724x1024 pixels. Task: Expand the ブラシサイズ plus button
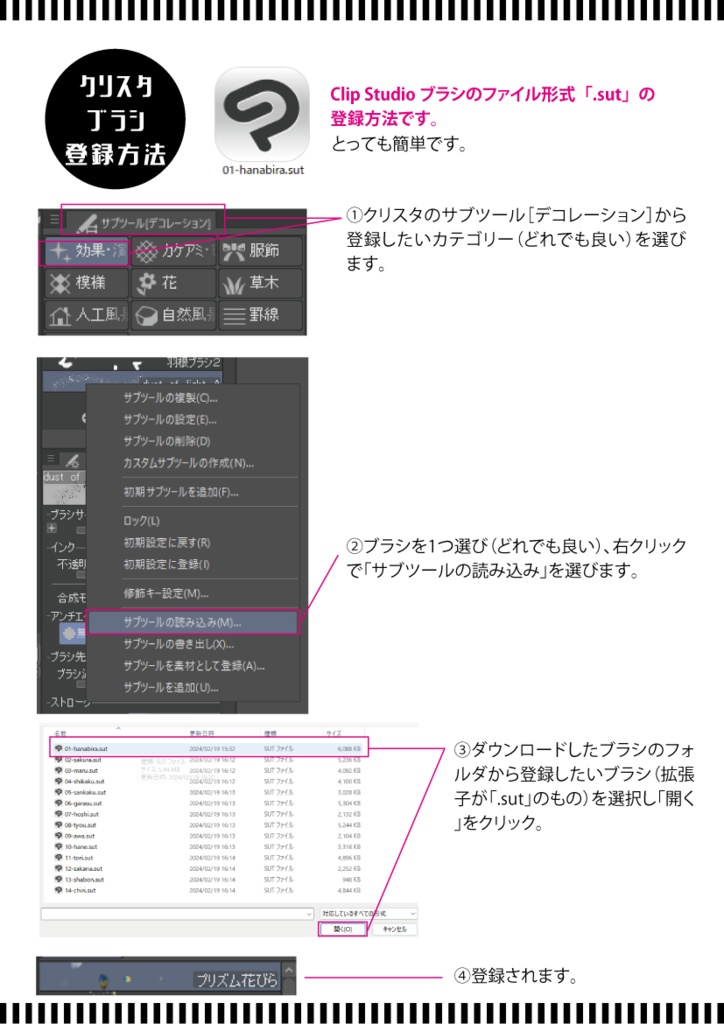(x=52, y=528)
